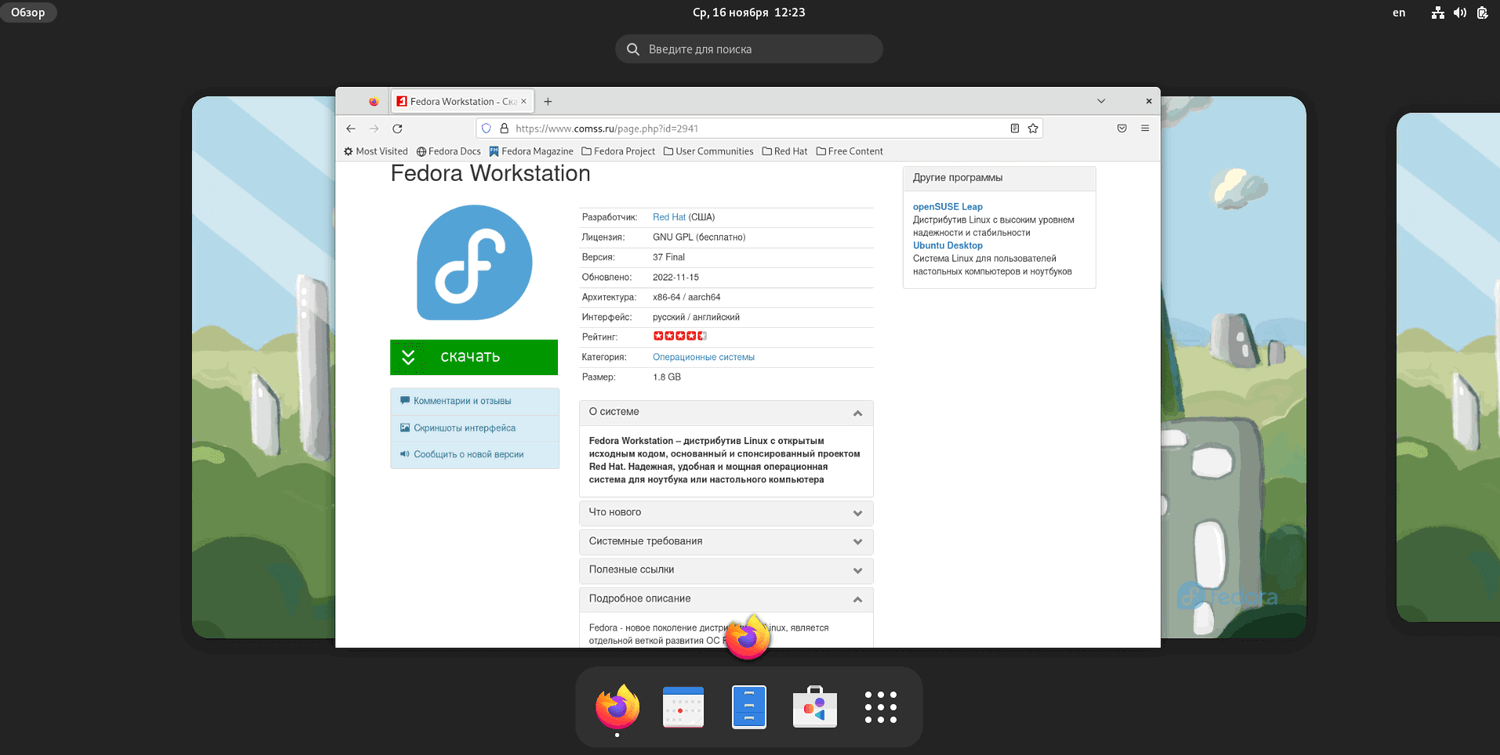The width and height of the screenshot is (1500, 755).
Task: Click the site security padlock icon
Action: [x=504, y=129]
